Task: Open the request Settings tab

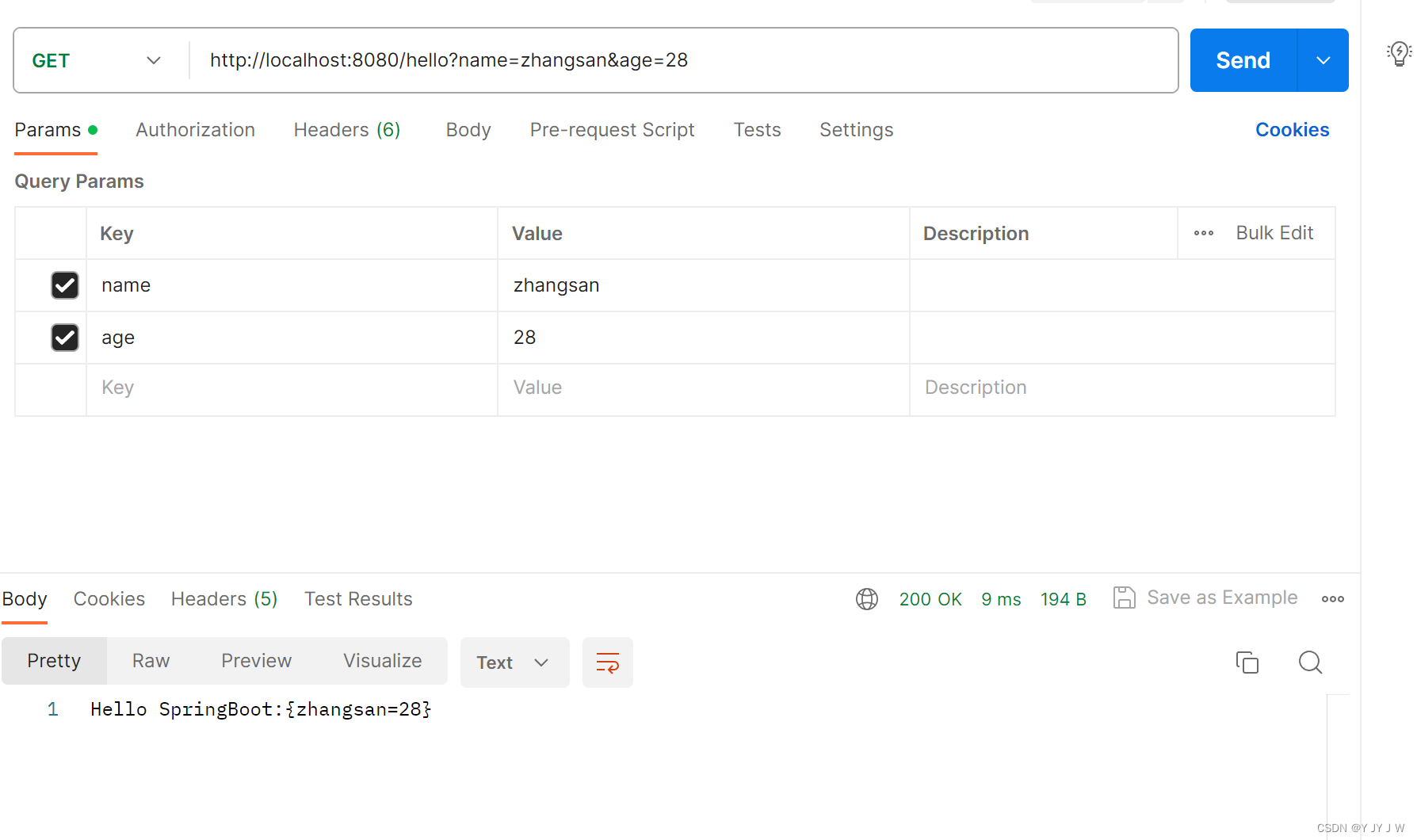Action: (x=856, y=129)
